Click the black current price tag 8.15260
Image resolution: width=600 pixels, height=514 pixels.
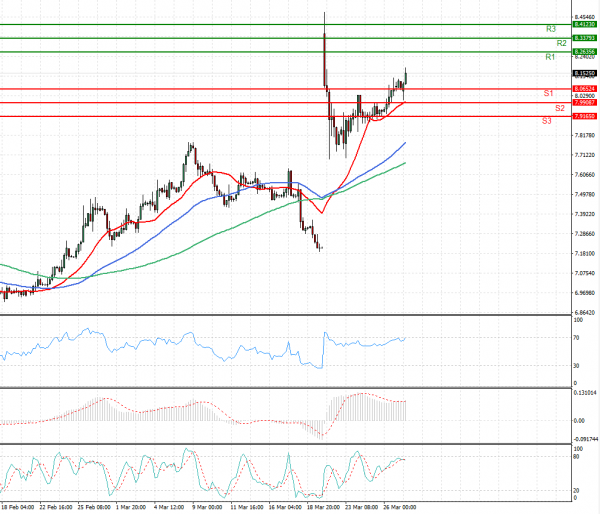click(x=585, y=73)
